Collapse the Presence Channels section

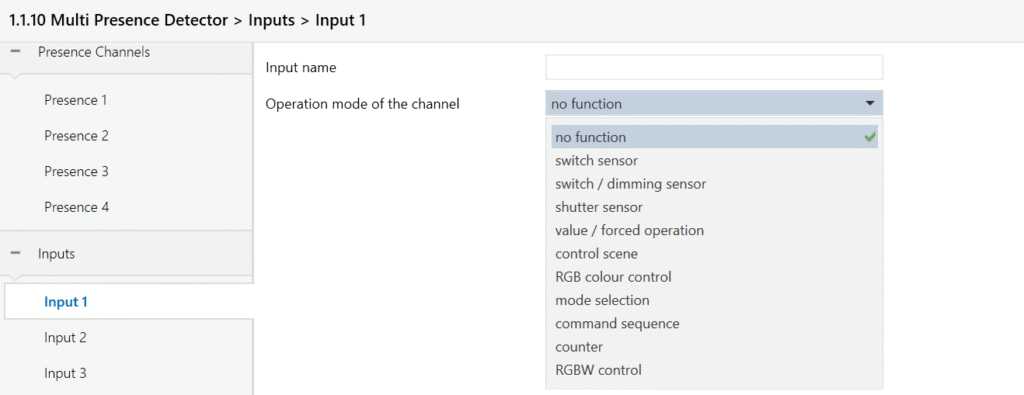[16, 52]
